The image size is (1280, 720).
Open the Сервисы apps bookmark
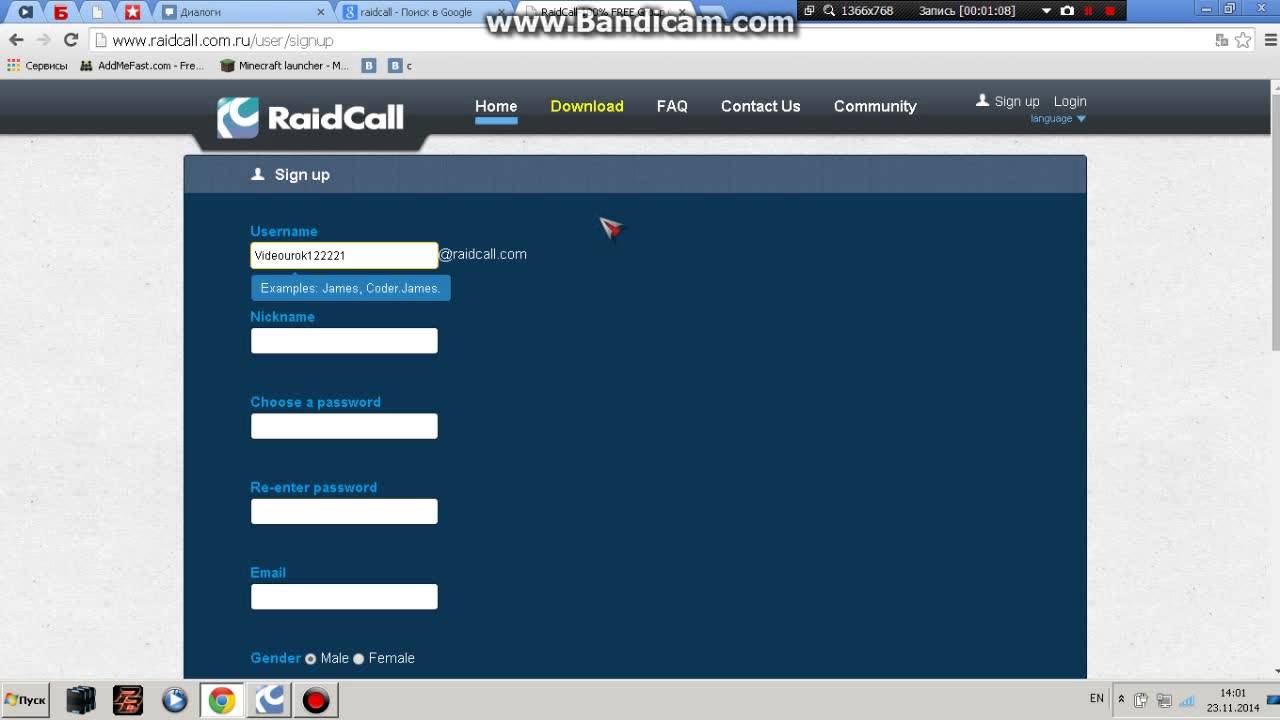37,65
